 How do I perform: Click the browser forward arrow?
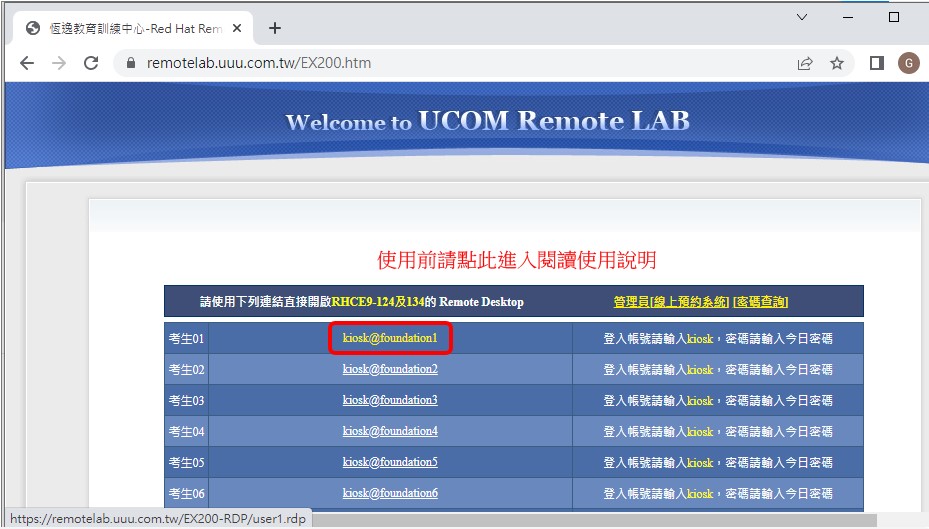59,63
